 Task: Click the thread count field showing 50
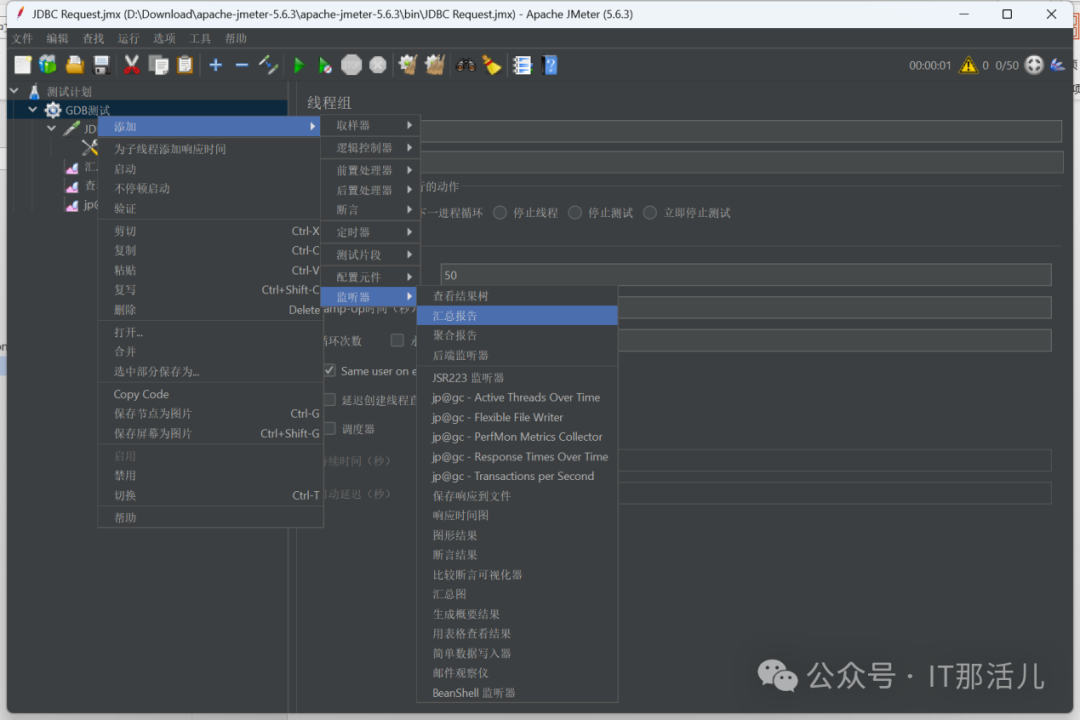[x=746, y=275]
